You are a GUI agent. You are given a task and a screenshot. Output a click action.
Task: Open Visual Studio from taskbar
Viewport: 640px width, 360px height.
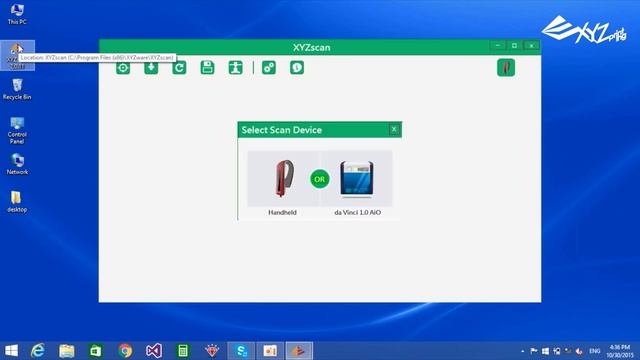point(154,351)
